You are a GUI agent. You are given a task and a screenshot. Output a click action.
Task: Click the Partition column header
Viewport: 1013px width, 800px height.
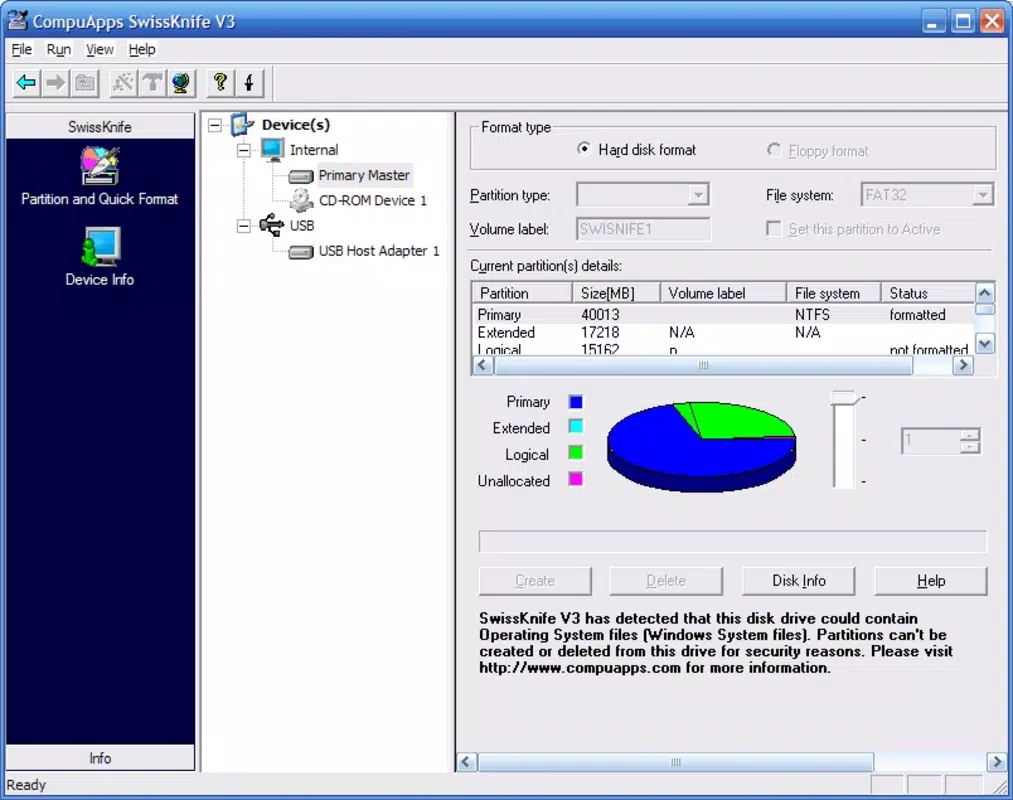tap(522, 293)
